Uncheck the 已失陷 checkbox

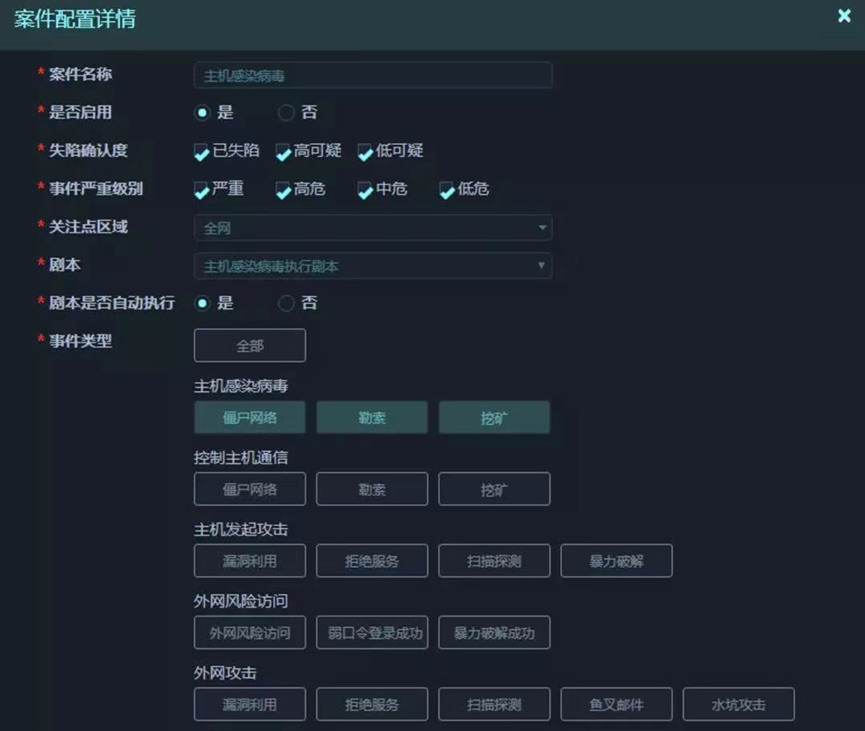[x=200, y=151]
